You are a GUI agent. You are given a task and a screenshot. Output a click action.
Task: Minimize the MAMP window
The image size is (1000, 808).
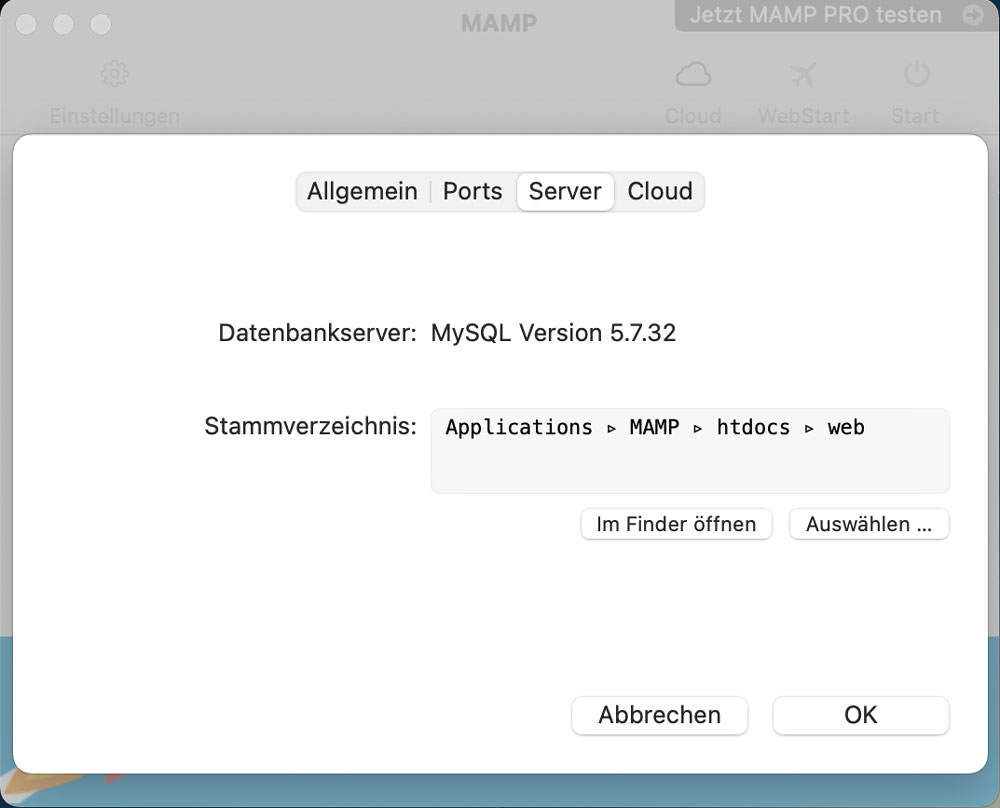[63, 24]
